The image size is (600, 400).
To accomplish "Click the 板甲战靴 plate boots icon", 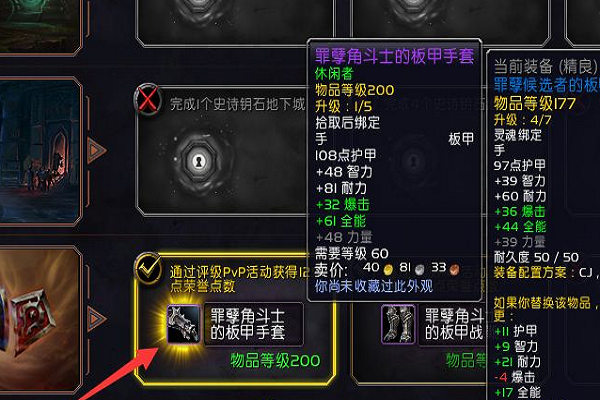I will click(398, 324).
